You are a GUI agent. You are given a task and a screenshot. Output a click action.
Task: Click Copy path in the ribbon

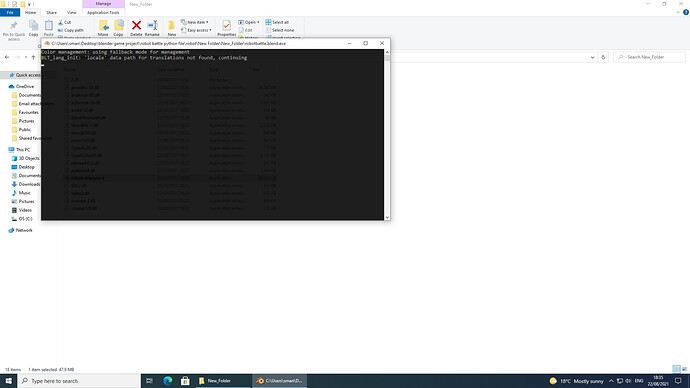[70, 30]
